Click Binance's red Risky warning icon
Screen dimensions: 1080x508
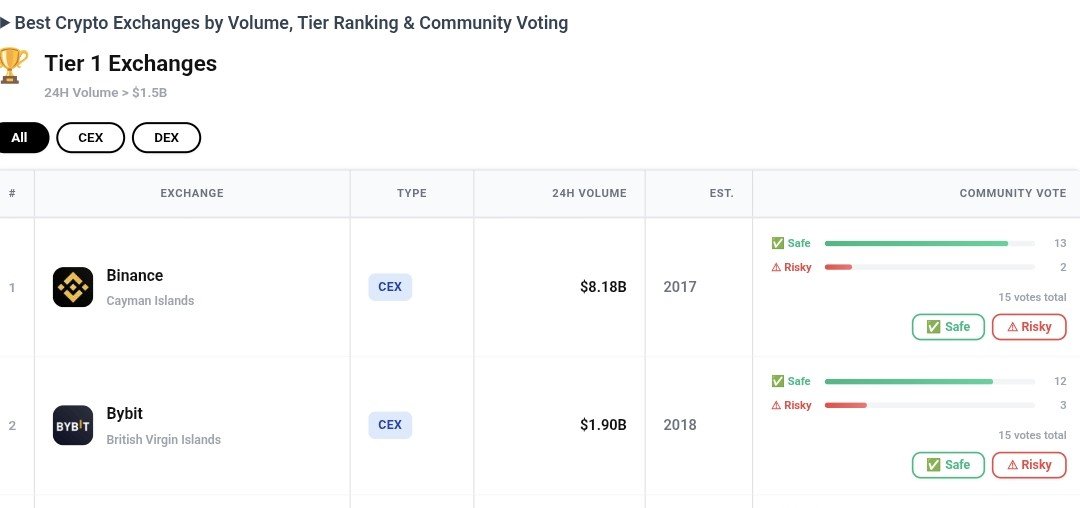[776, 267]
